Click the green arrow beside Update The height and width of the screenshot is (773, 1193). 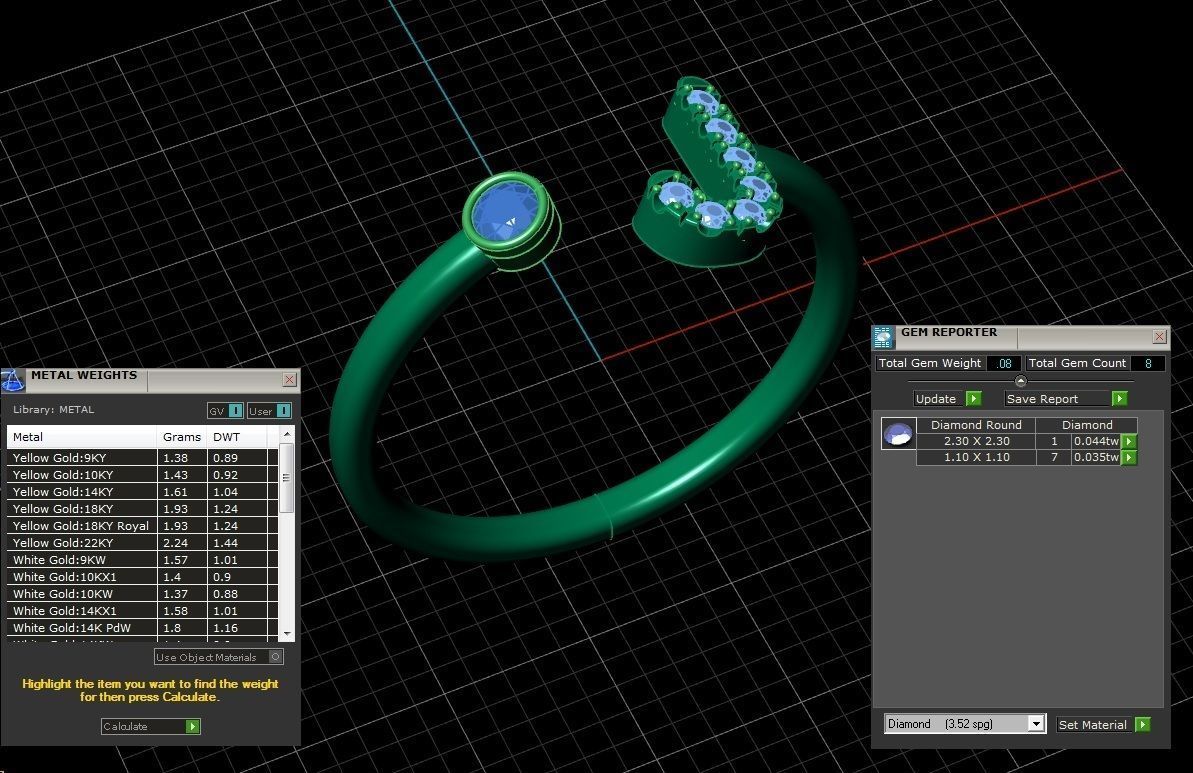point(974,399)
